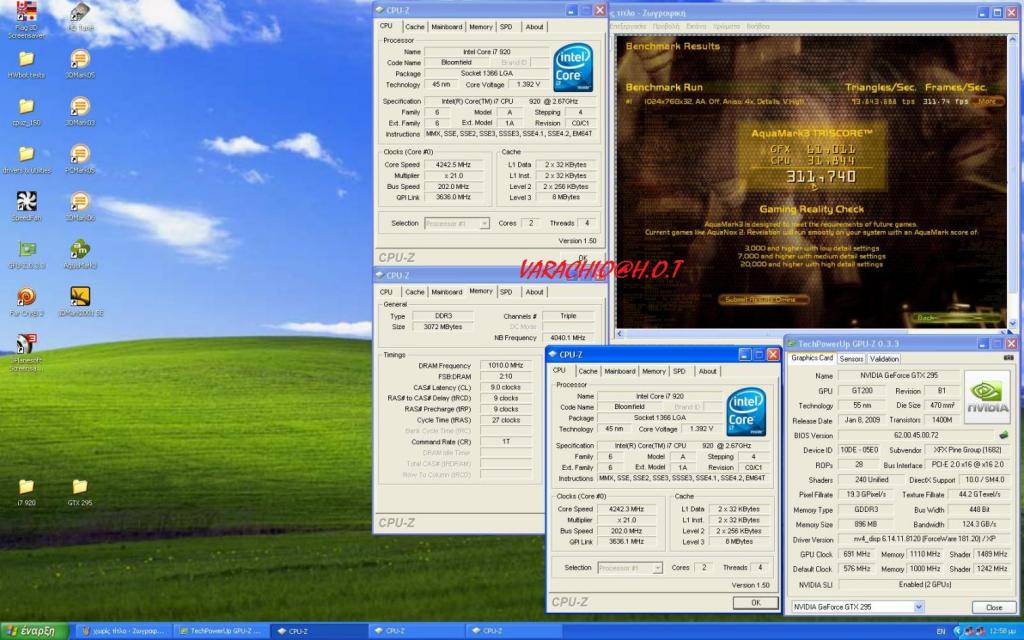Click the BIOS Version field 62.00.45.00.72
Screen dimensions: 1024x640
click(916, 435)
